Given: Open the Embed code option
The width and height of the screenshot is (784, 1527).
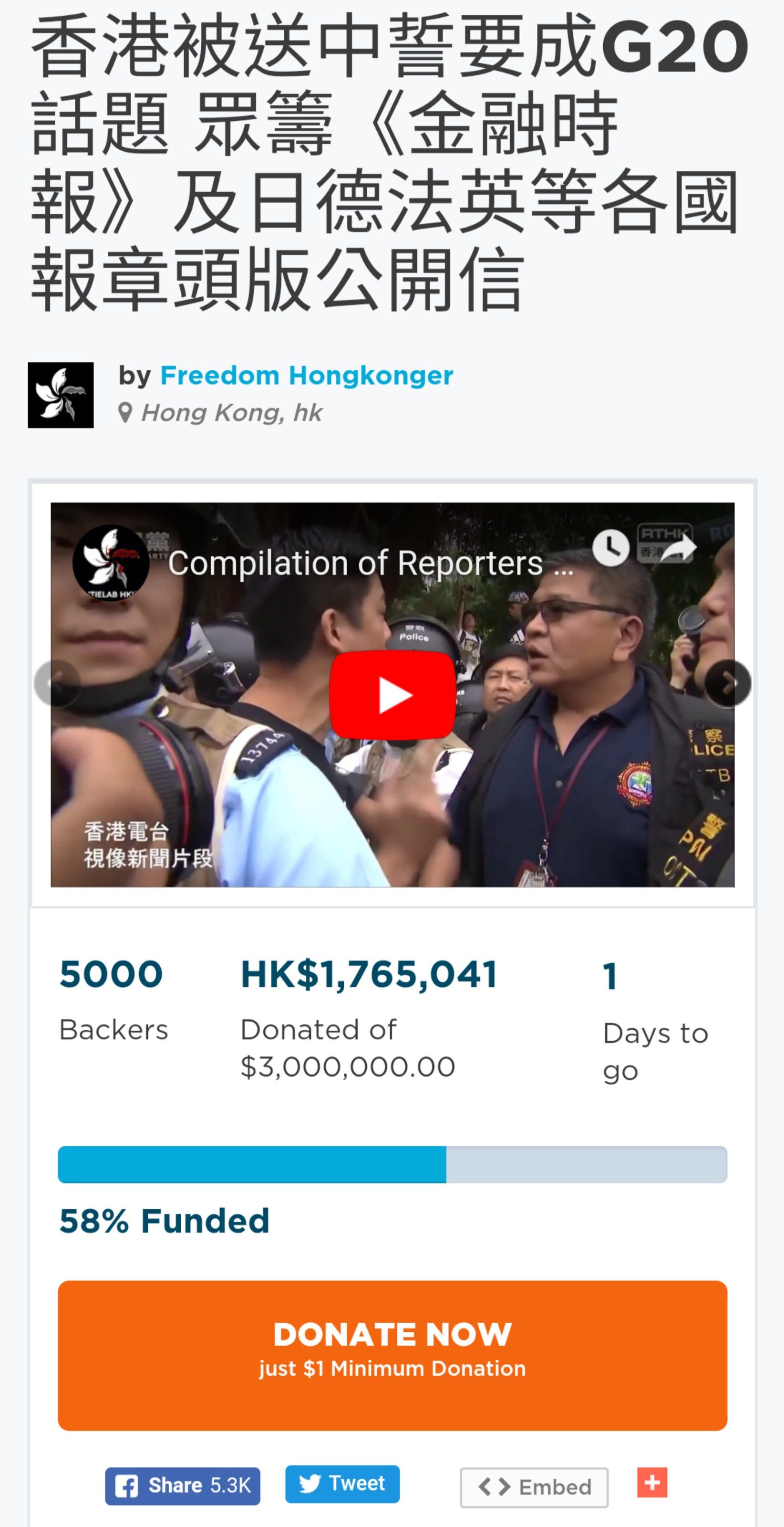Looking at the screenshot, I should pos(534,1487).
